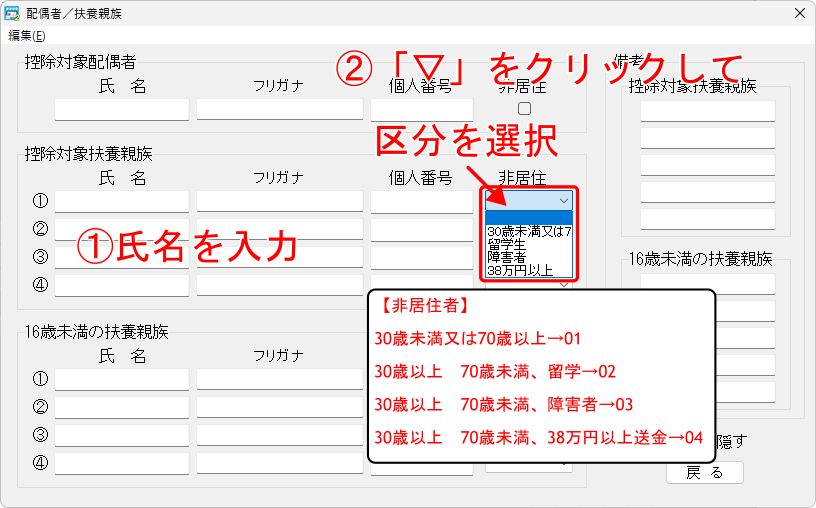Close the 配偶者／扶養親族 window
816x508 pixels.
pyautogui.click(x=799, y=14)
